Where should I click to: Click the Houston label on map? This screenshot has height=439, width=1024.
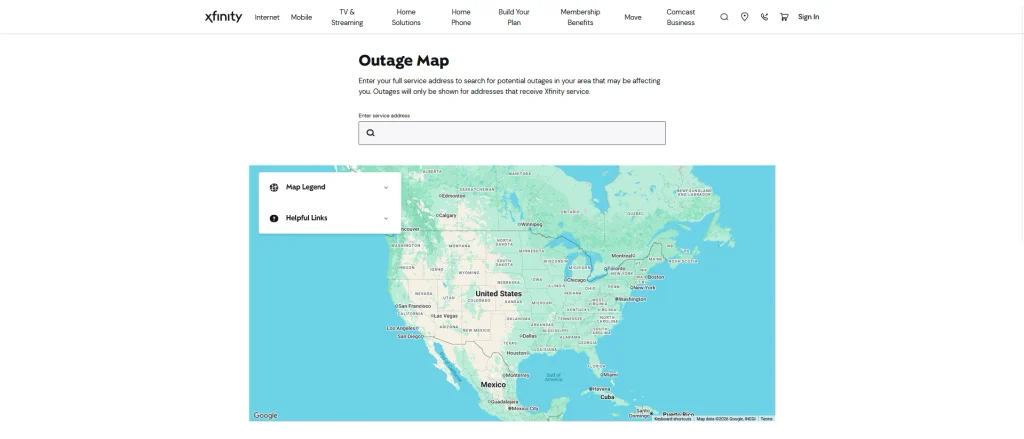click(x=516, y=353)
